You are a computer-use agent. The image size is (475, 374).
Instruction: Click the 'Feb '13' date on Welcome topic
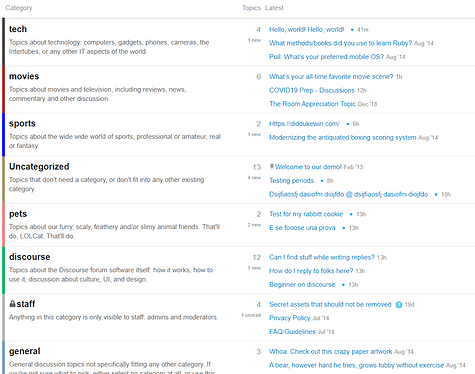[x=353, y=167]
